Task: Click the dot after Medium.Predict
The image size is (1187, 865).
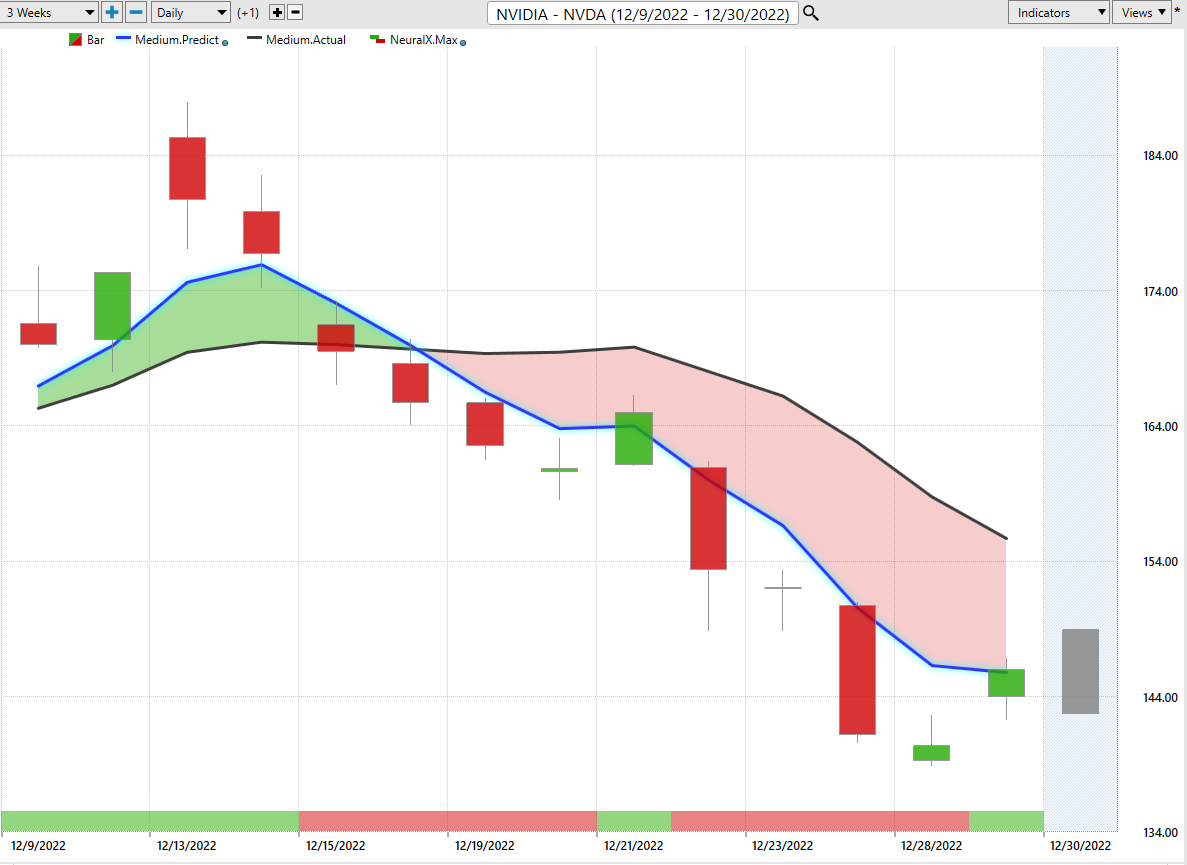Action: tap(225, 43)
